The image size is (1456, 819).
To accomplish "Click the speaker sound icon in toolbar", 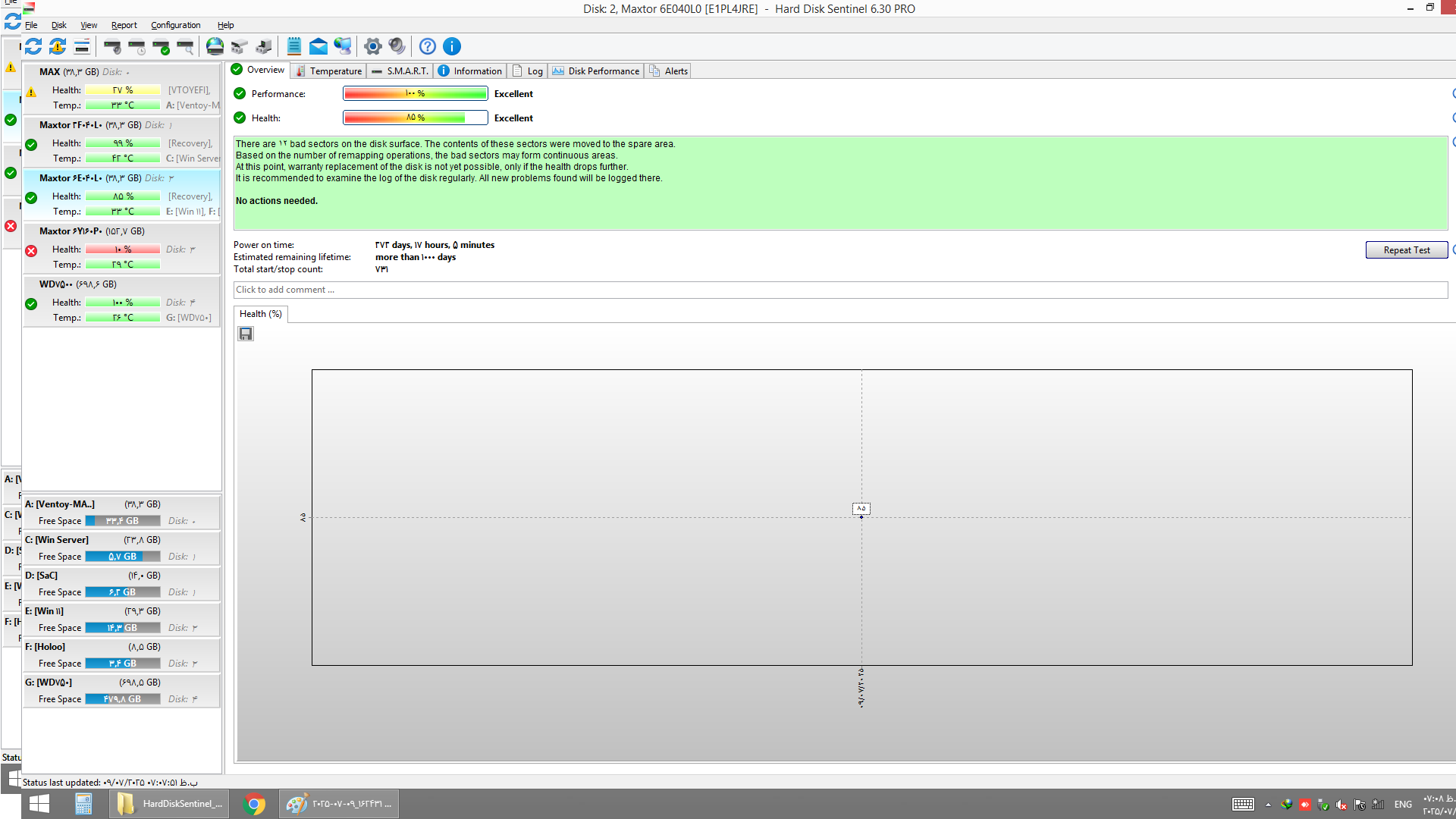I will click(x=397, y=46).
